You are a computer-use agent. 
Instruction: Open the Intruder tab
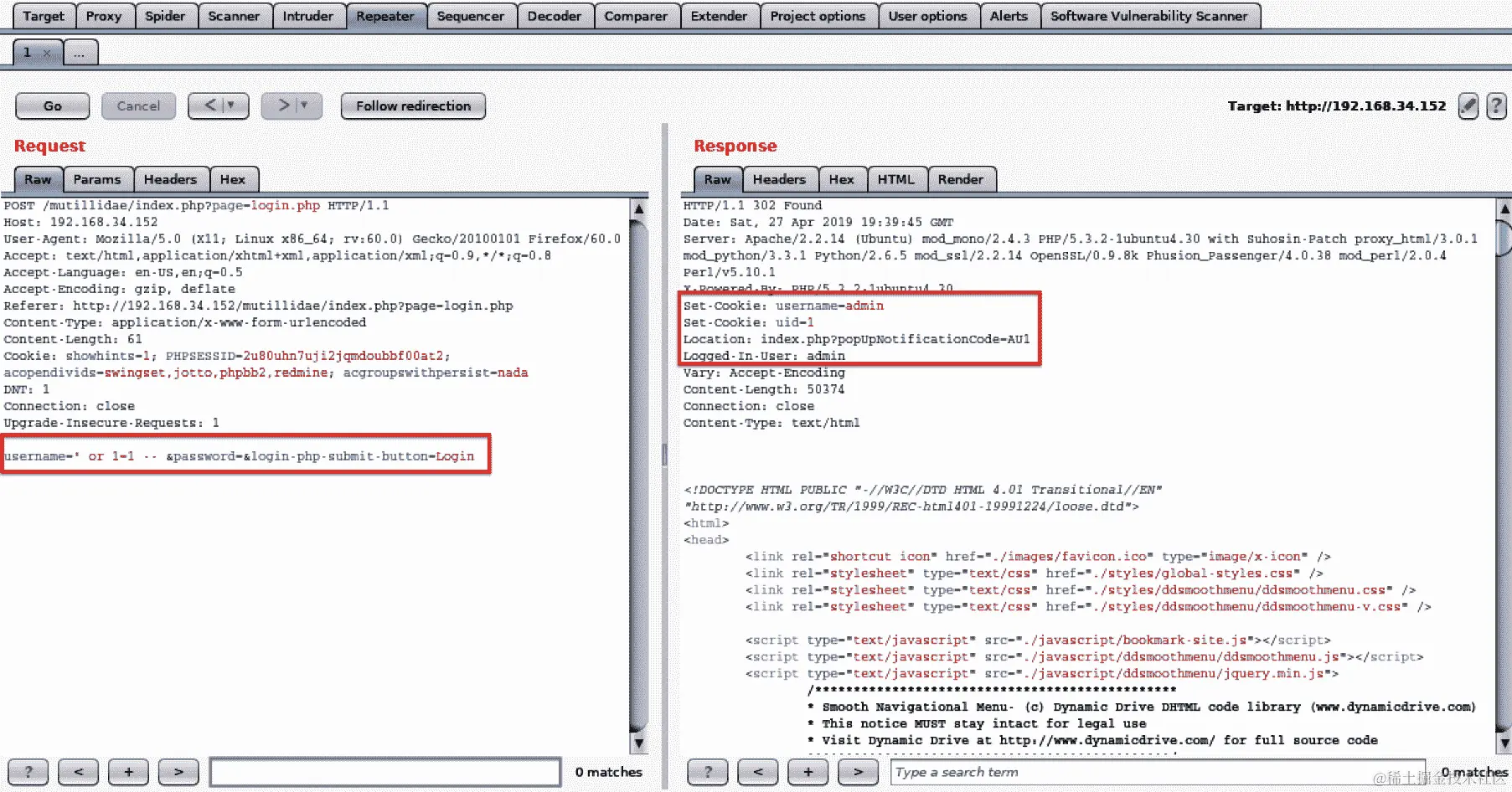pyautogui.click(x=307, y=16)
